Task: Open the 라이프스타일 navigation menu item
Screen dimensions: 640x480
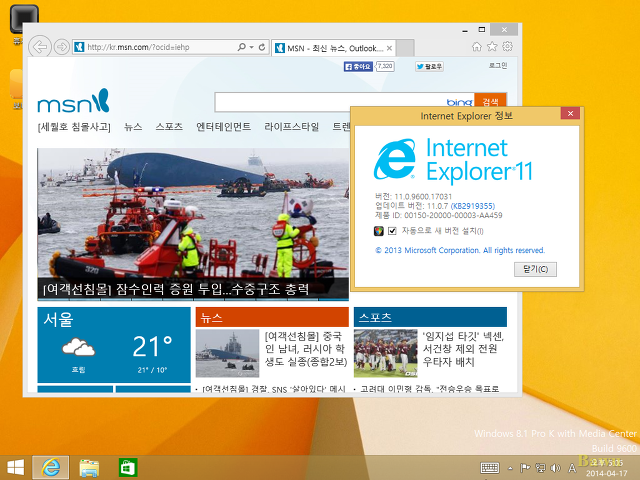Action: (x=291, y=127)
